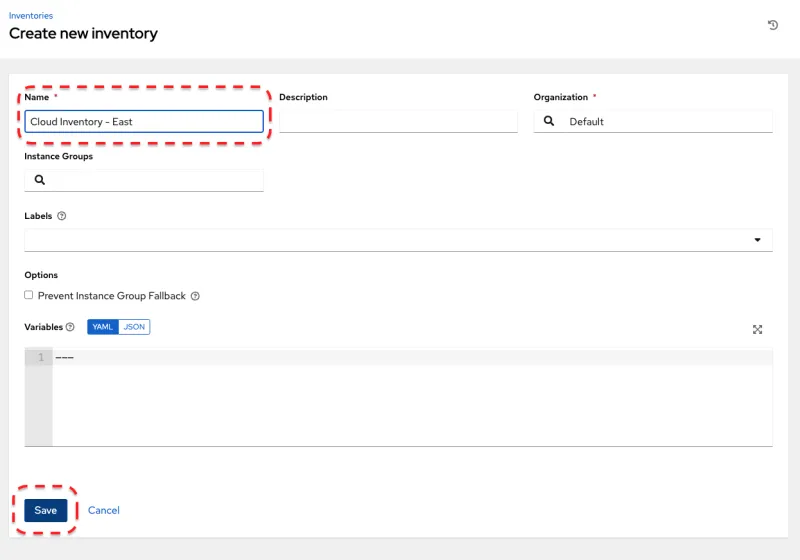Click the Instance Groups search icon
The width and height of the screenshot is (800, 560).
coord(40,180)
